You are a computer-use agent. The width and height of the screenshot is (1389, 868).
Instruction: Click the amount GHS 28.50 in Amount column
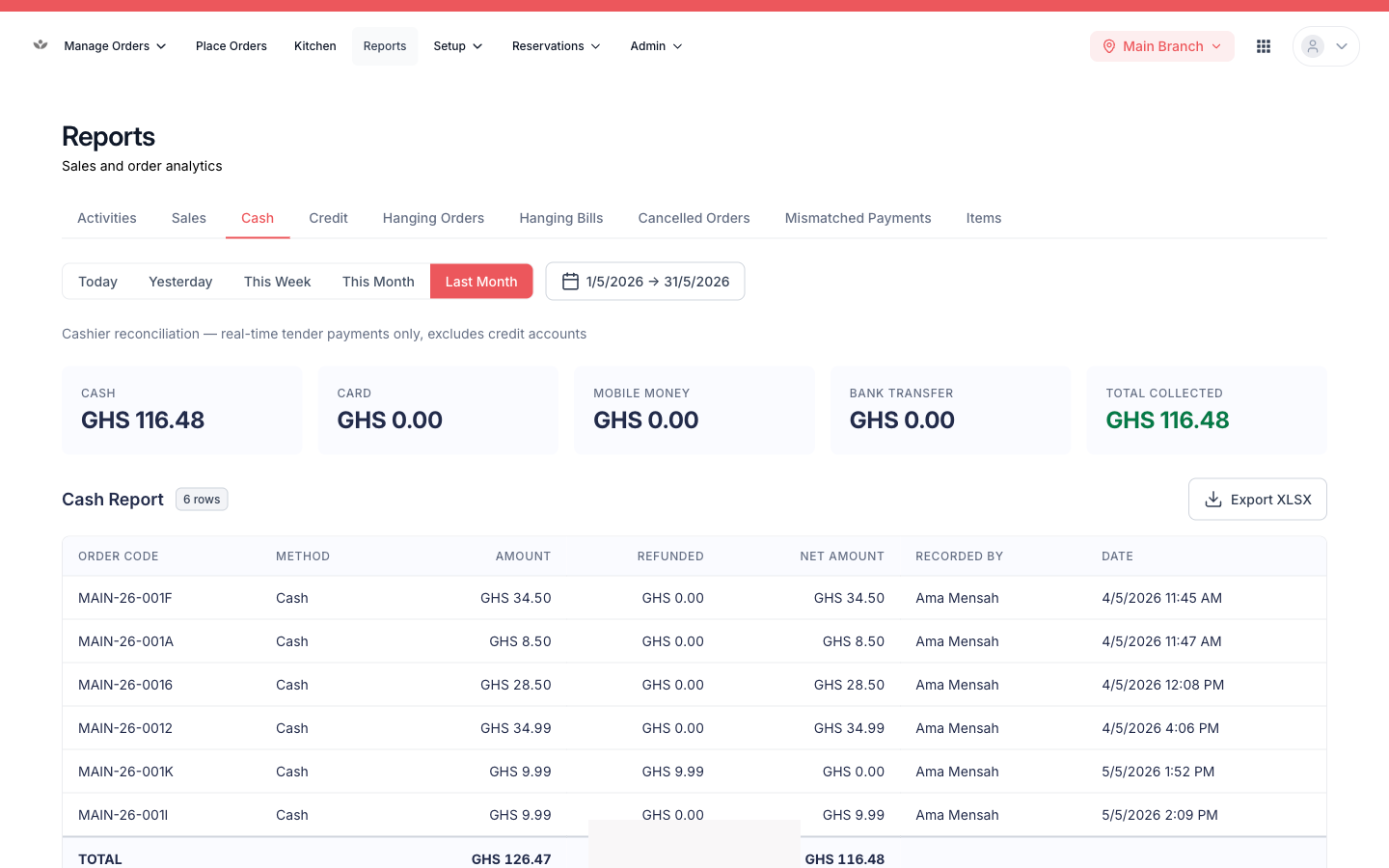(x=516, y=685)
